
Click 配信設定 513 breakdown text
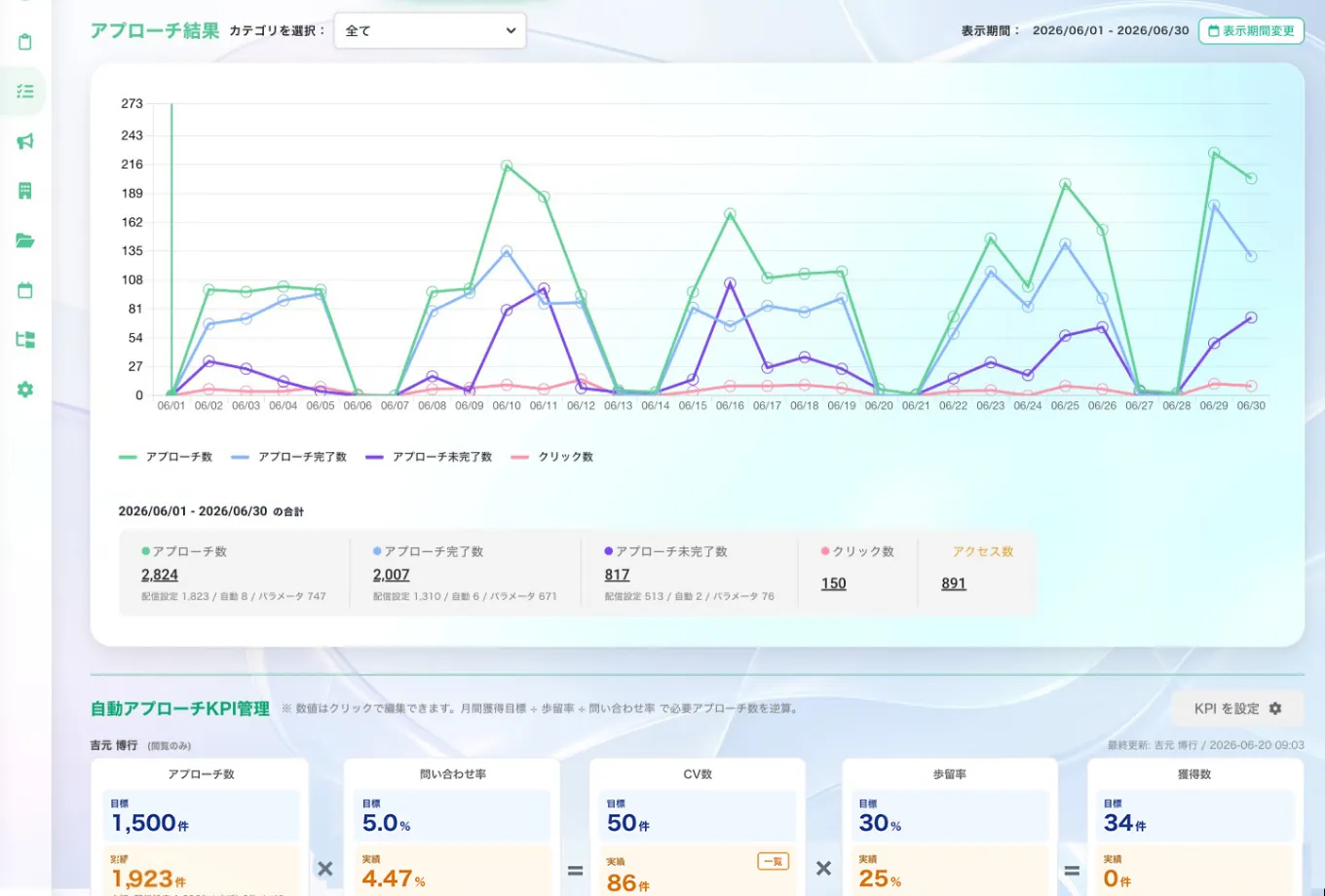tap(634, 596)
